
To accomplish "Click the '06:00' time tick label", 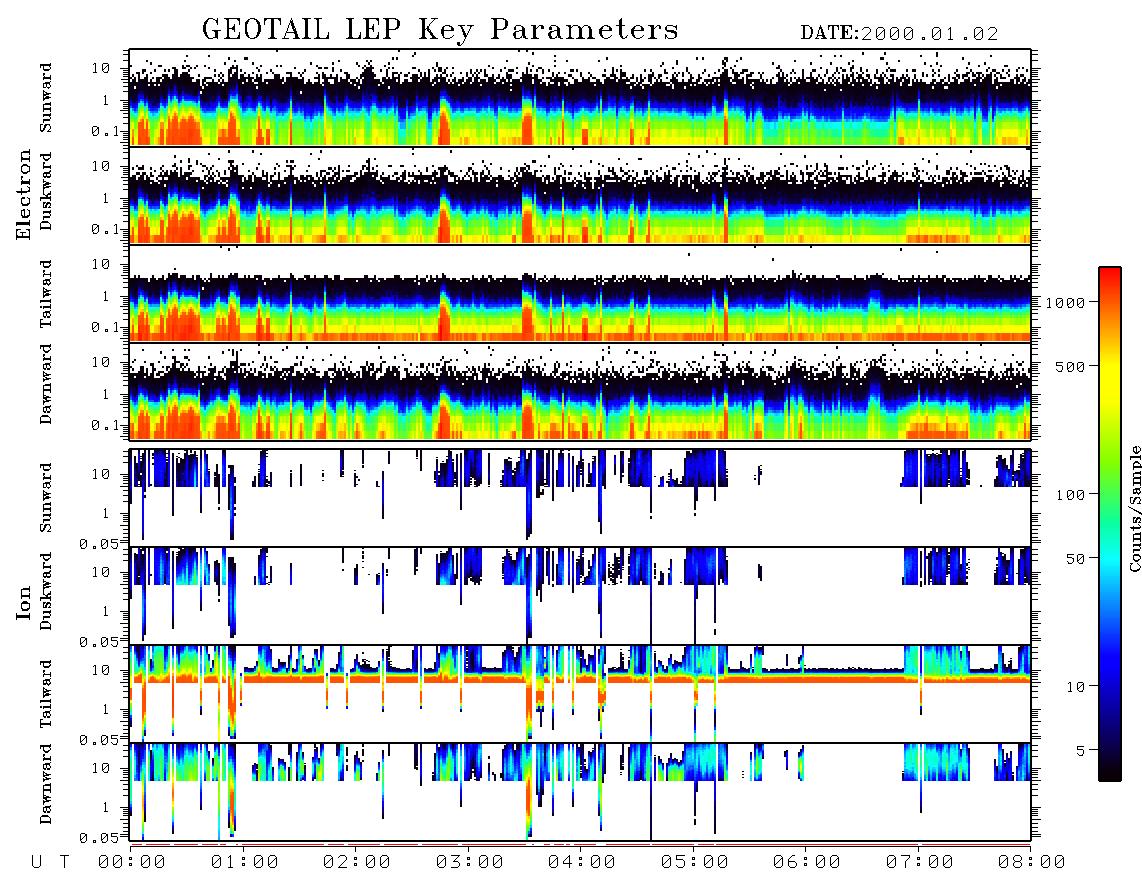I will click(807, 862).
